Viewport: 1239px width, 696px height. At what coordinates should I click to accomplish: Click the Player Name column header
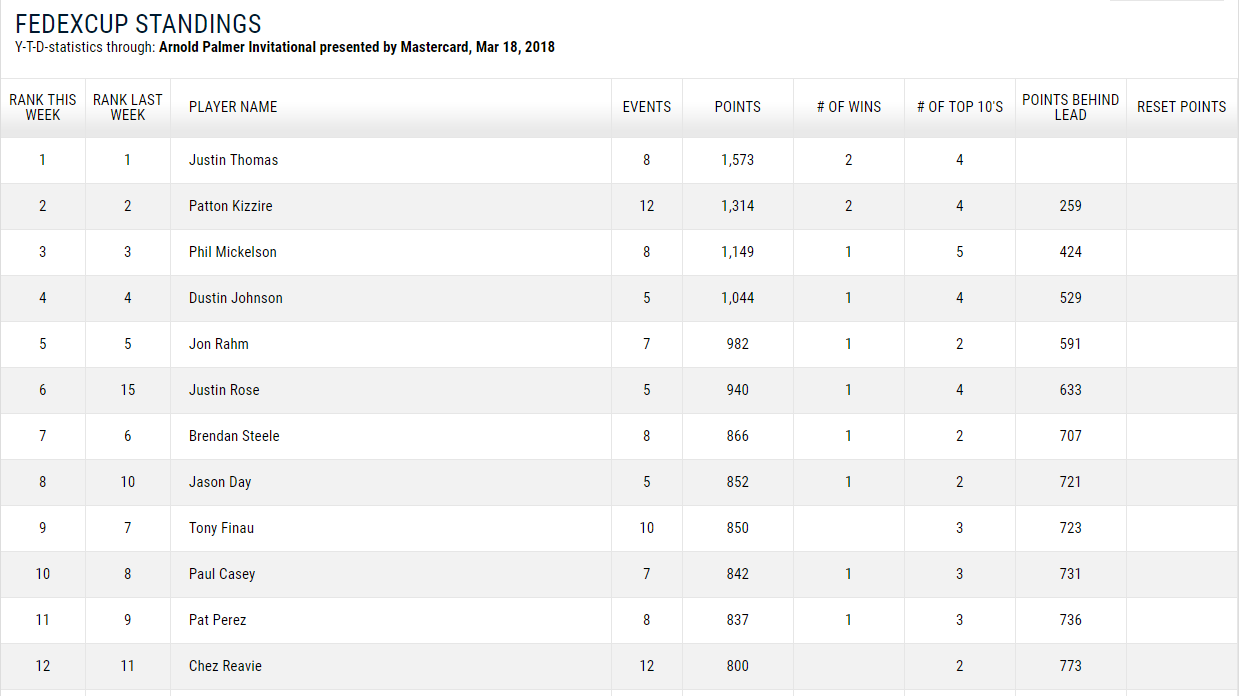(x=233, y=107)
